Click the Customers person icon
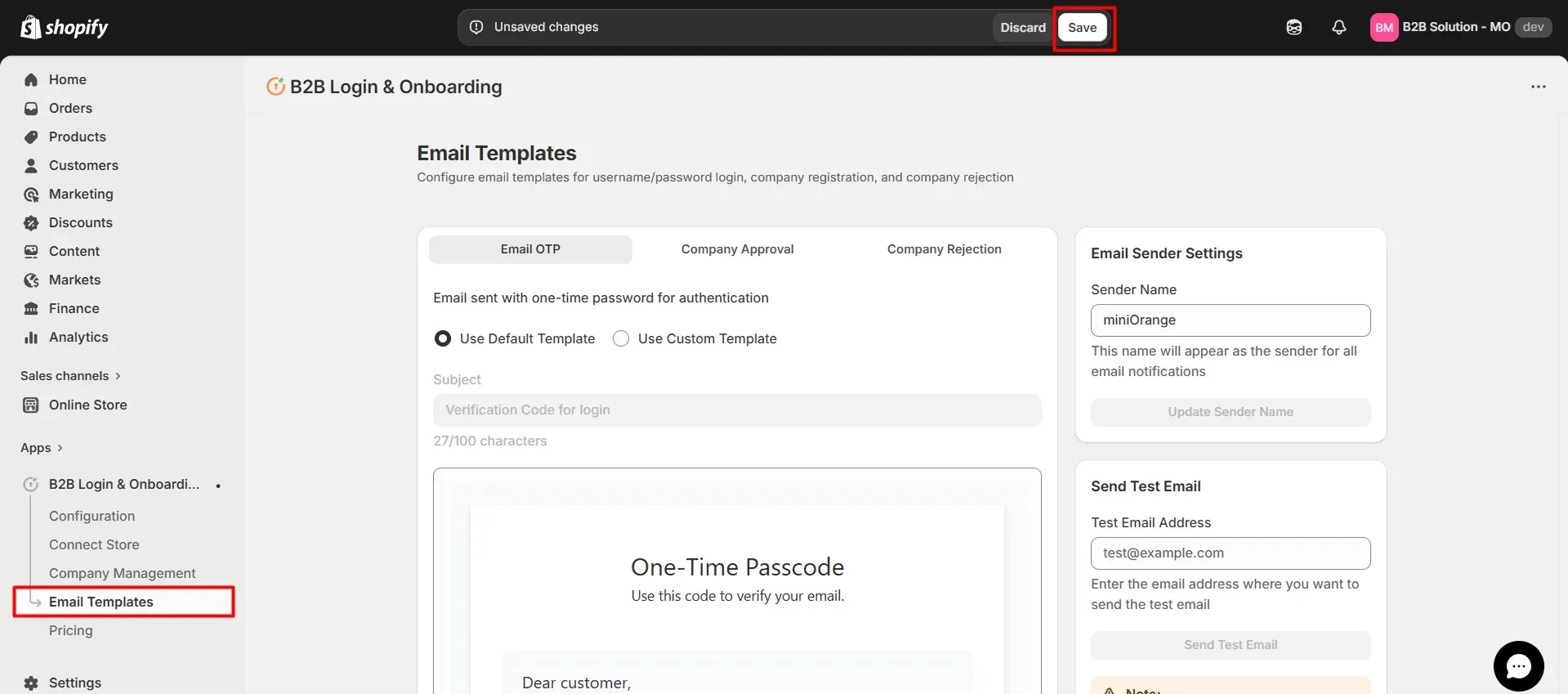This screenshot has height=694, width=1568. (31, 165)
